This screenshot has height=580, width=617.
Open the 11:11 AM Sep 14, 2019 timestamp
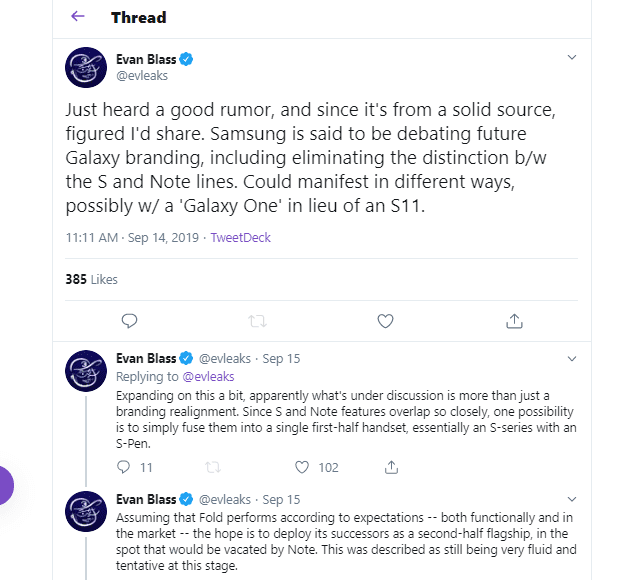tap(132, 238)
